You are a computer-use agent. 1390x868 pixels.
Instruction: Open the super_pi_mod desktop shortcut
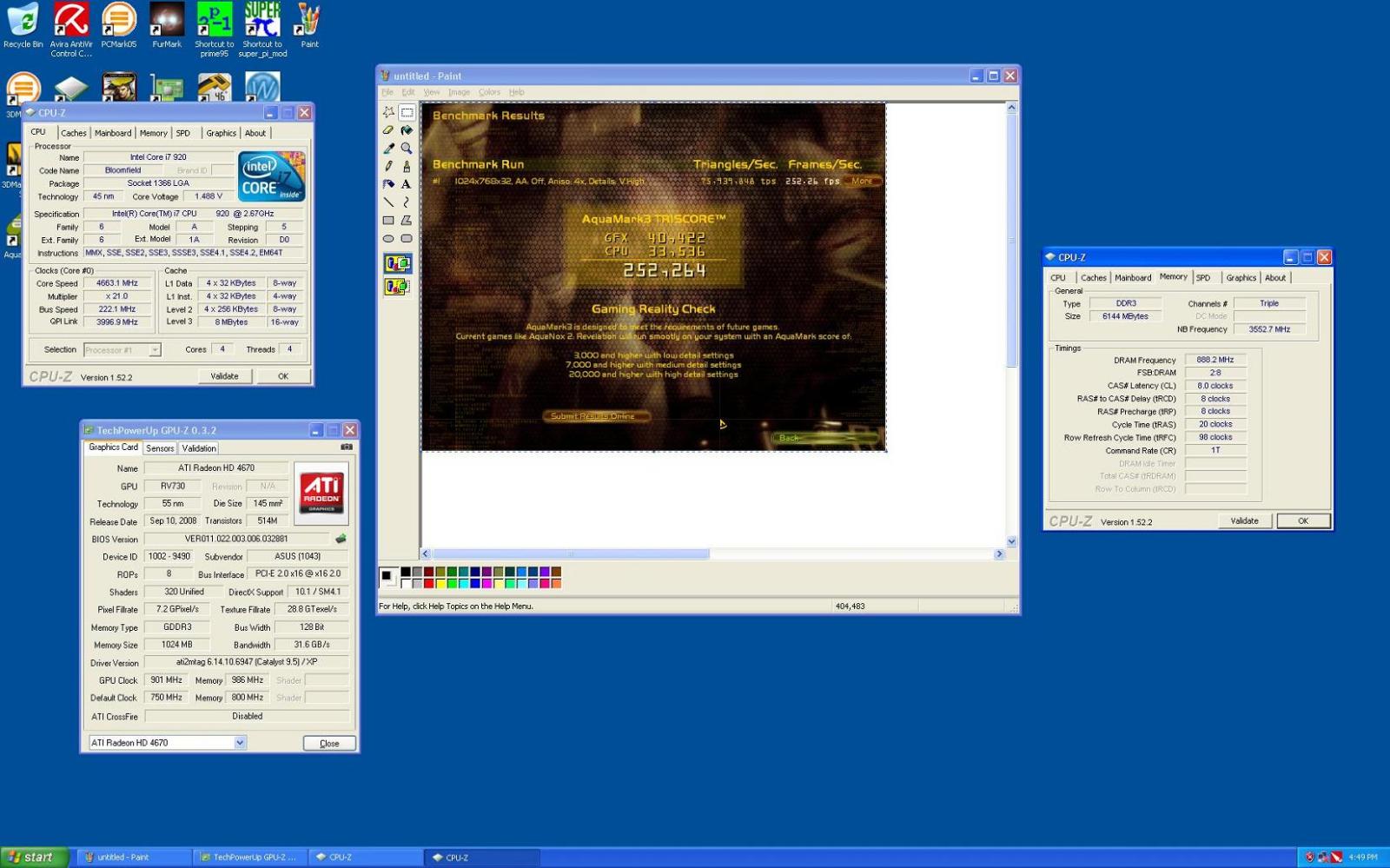262,30
